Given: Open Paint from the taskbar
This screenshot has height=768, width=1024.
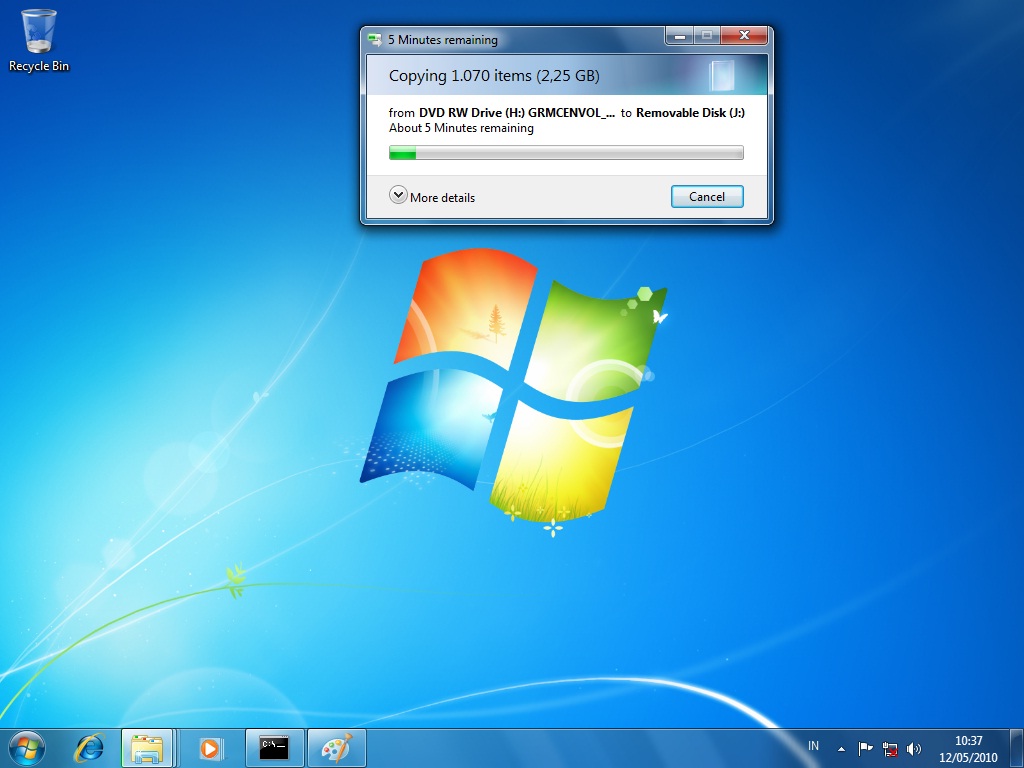Looking at the screenshot, I should pyautogui.click(x=336, y=748).
